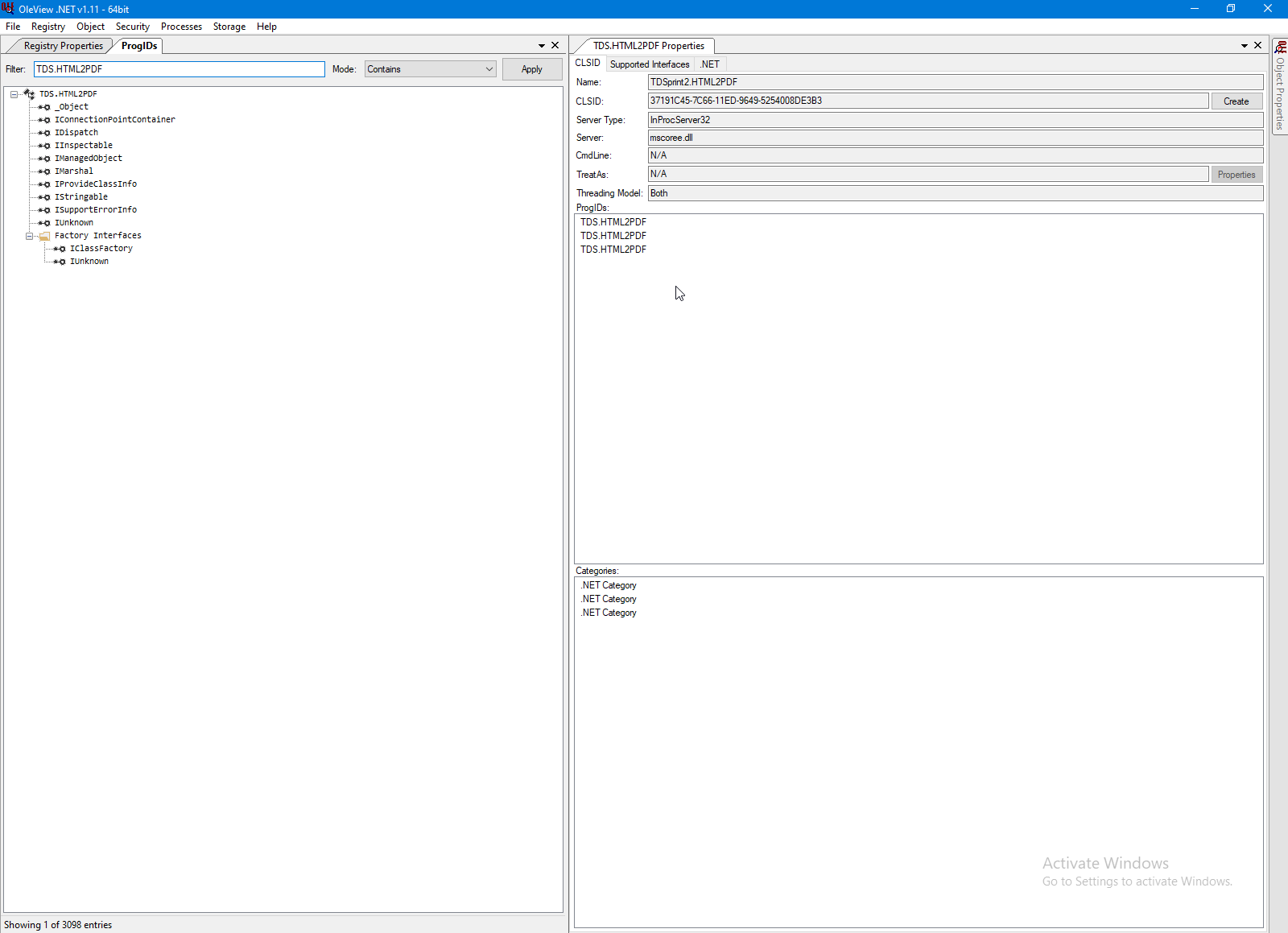Collapse the TDS.HTML2PDF root tree node

click(x=14, y=94)
